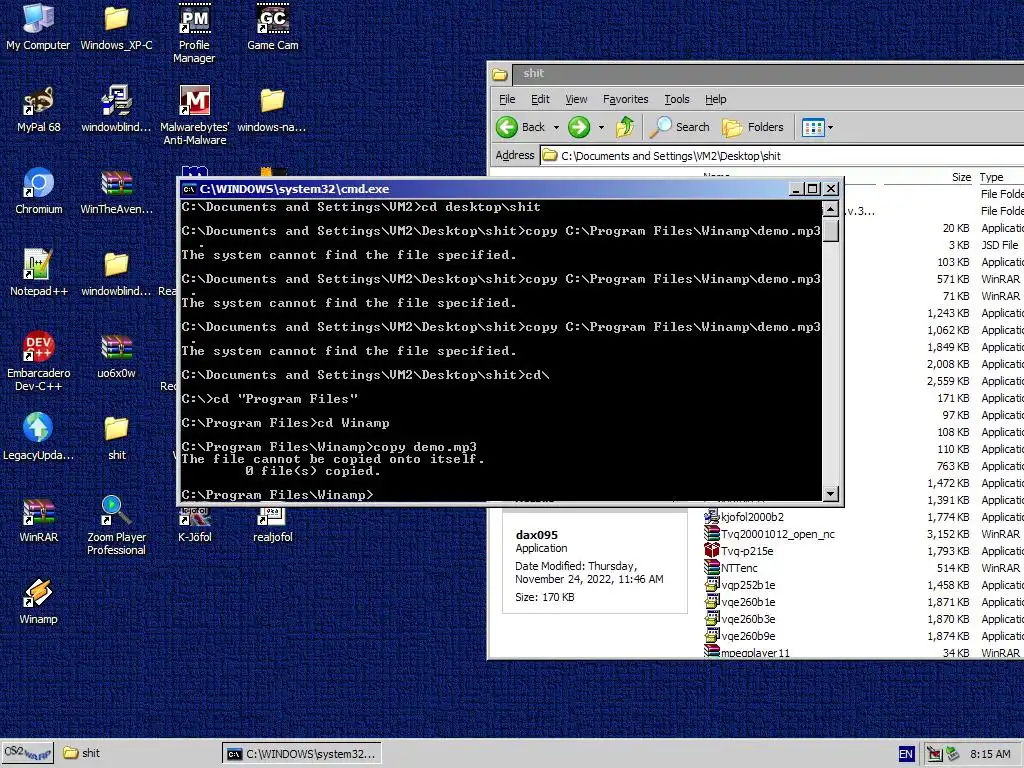Viewport: 1024px width, 768px height.
Task: Open Embarcadero Dev-C++ shortcut
Action: 39,361
